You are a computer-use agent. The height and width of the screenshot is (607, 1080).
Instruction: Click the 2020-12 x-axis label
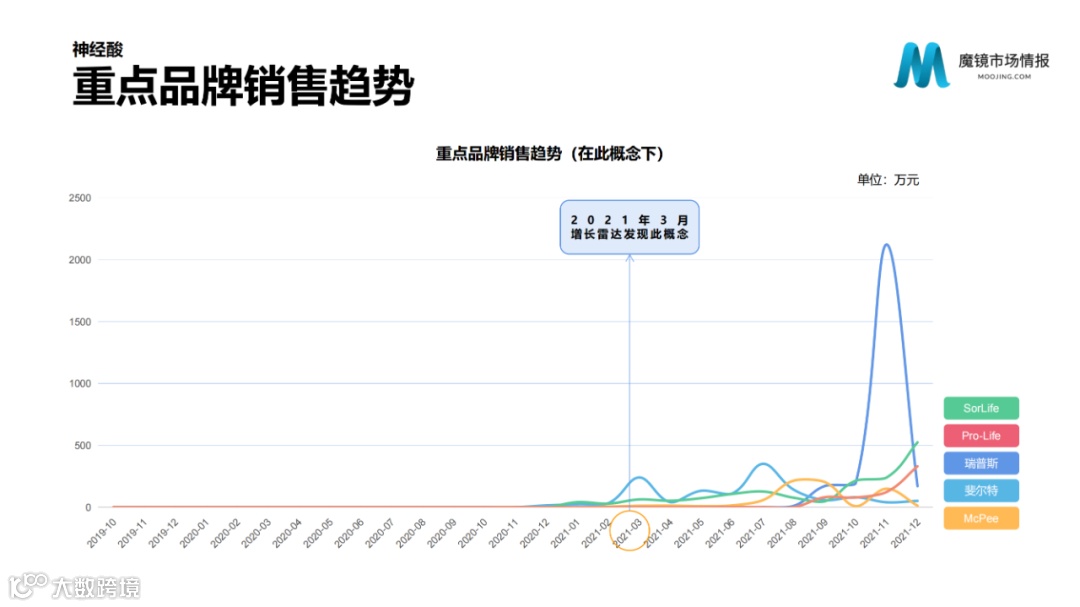tap(534, 533)
